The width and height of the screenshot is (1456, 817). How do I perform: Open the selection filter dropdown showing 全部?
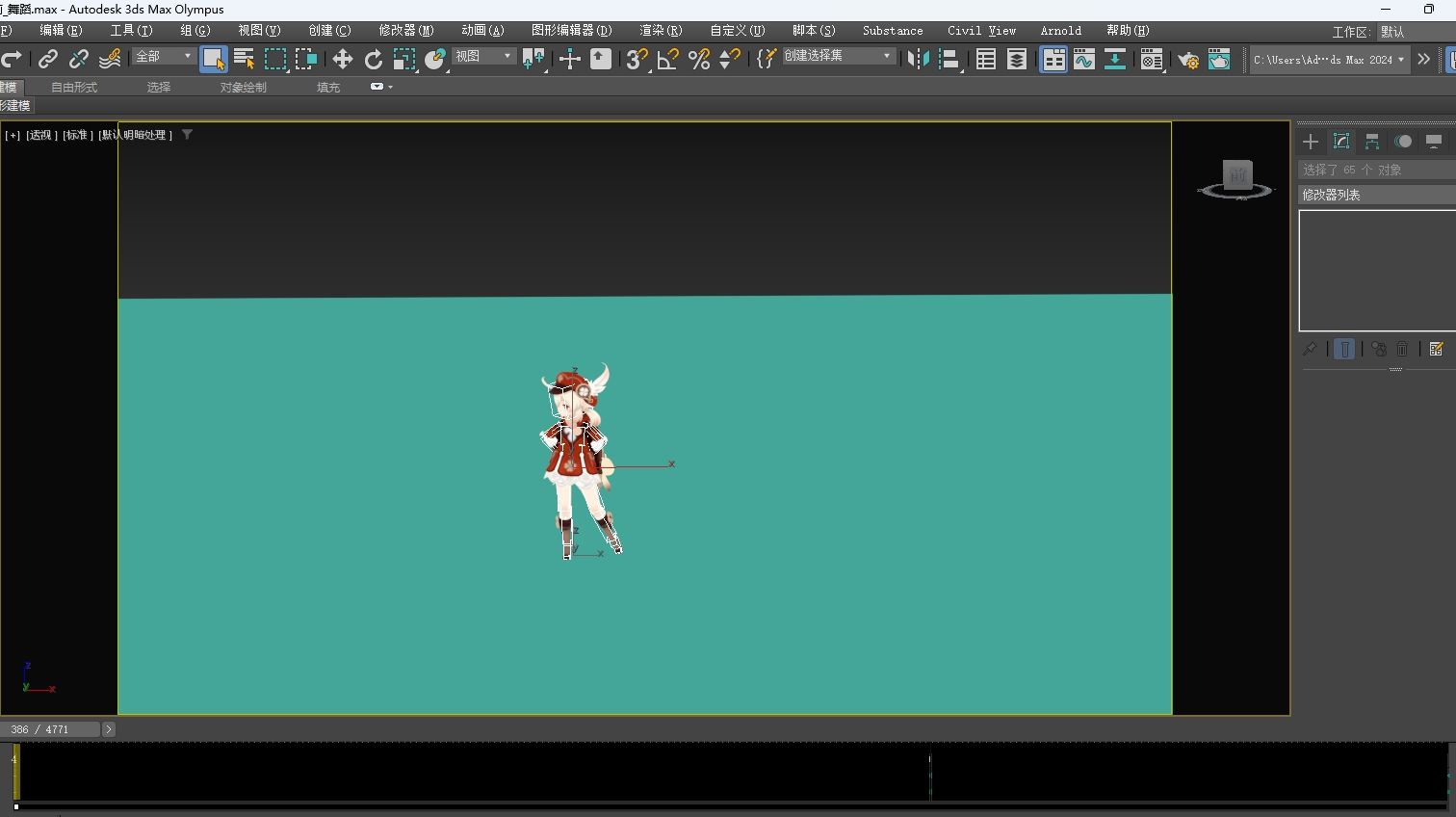click(163, 57)
